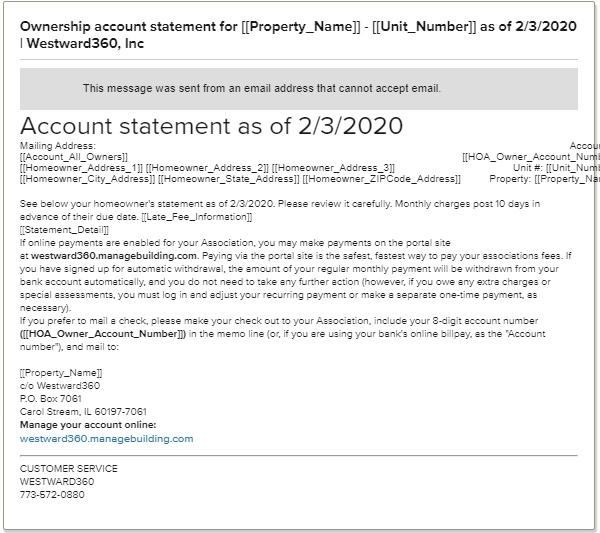
Task: Click the Account statement as of 2/3/2020 title
Action: (211, 126)
